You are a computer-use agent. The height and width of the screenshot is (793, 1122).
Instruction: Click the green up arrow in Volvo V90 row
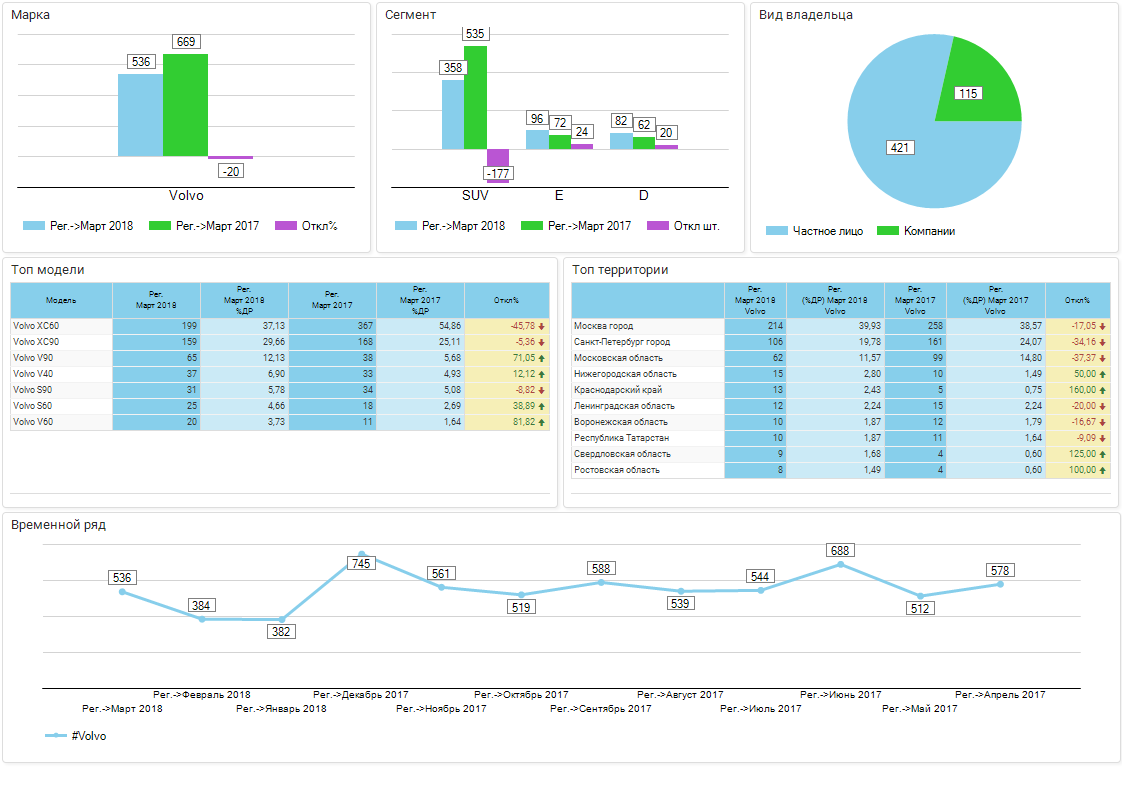click(x=541, y=358)
